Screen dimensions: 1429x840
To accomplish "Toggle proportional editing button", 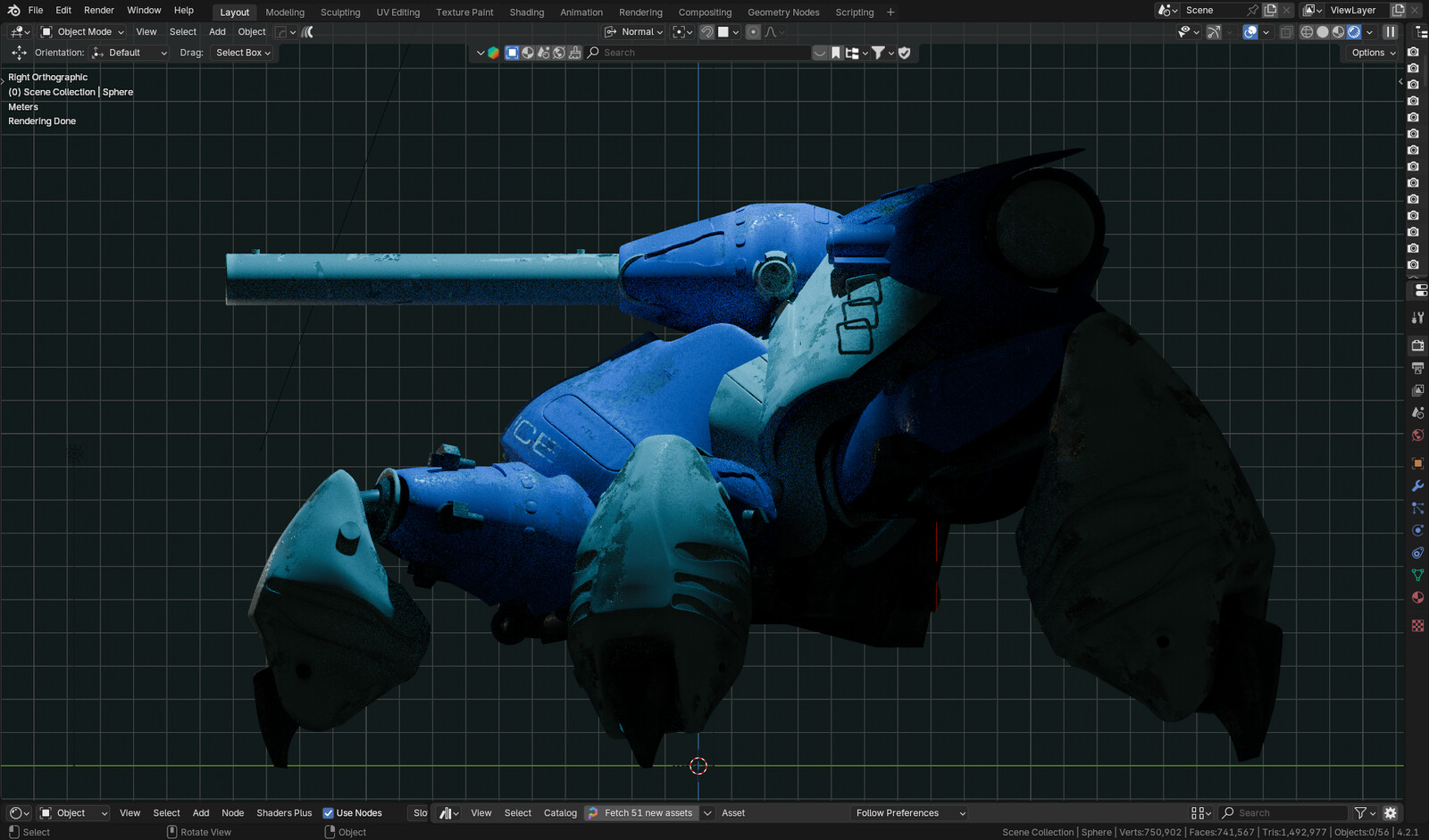I will click(753, 32).
